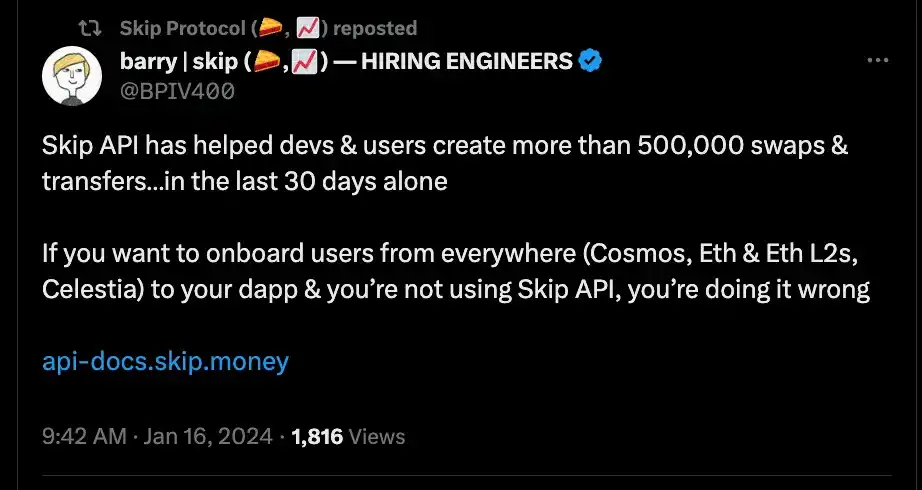Click the repost arrows icon above the tweet

90,28
